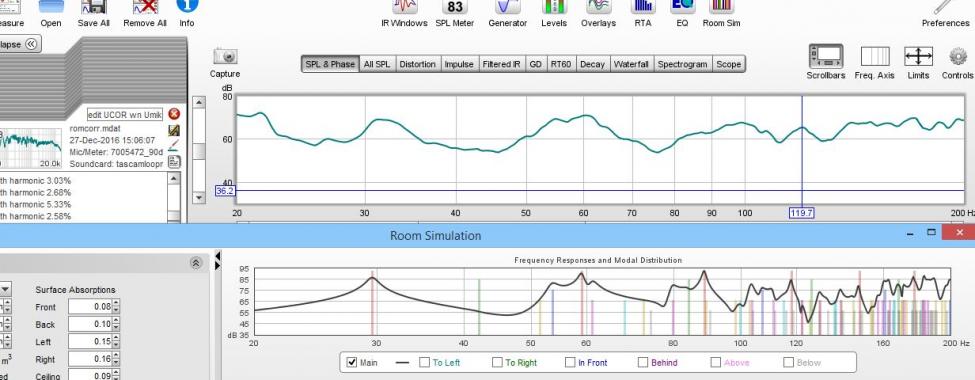Click the measurement name text field
The image size is (975, 380).
(x=124, y=114)
